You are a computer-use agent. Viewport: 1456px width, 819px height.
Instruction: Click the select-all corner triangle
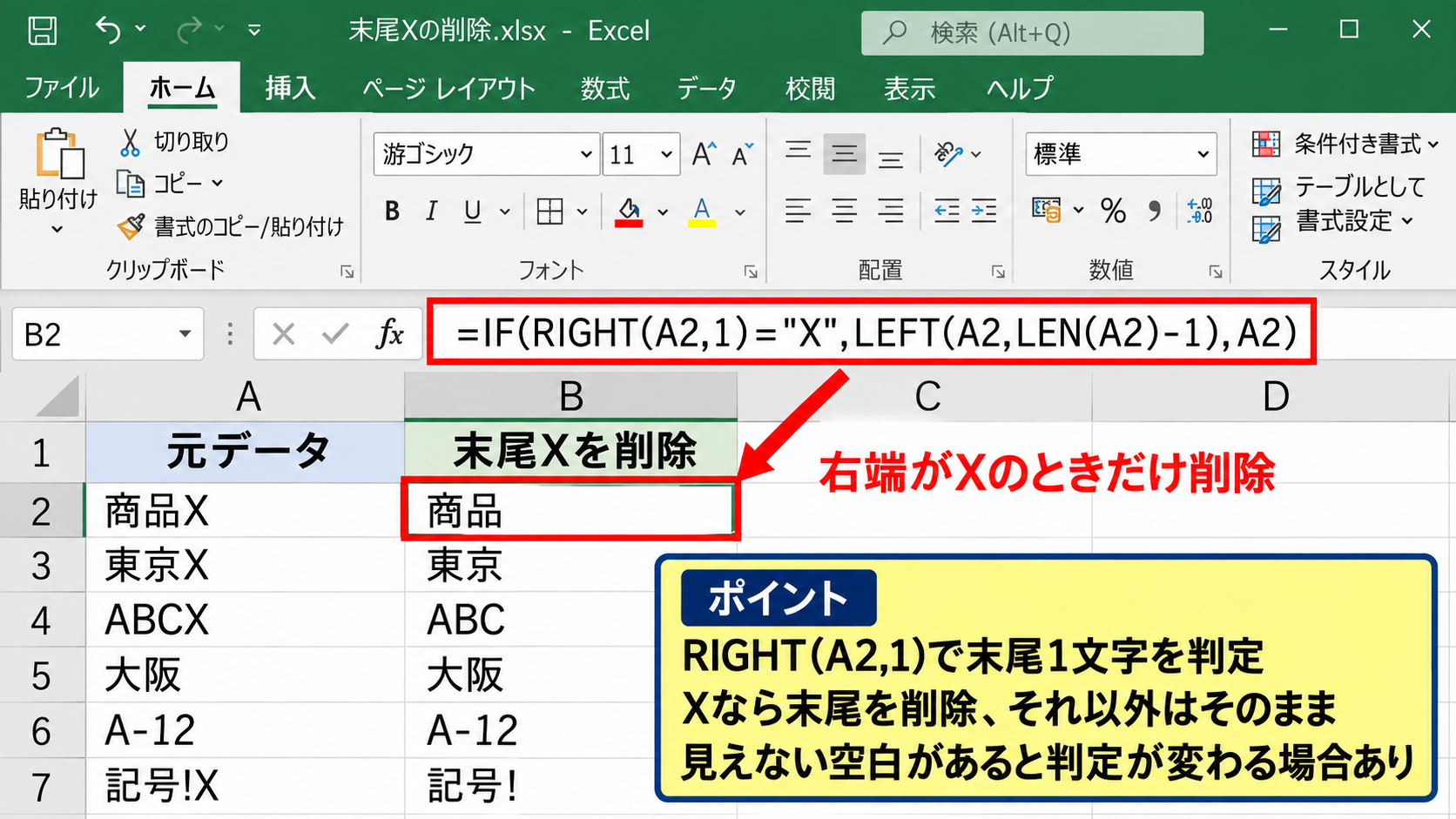coord(57,397)
